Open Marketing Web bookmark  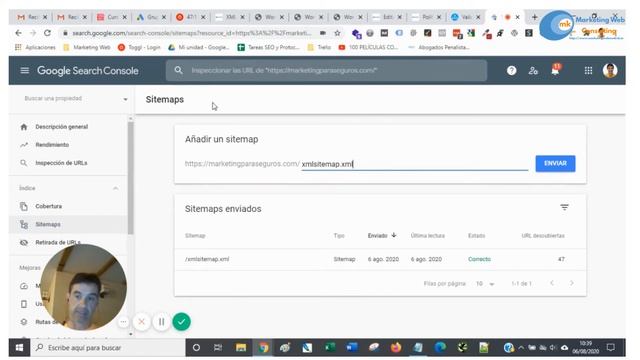click(87, 47)
